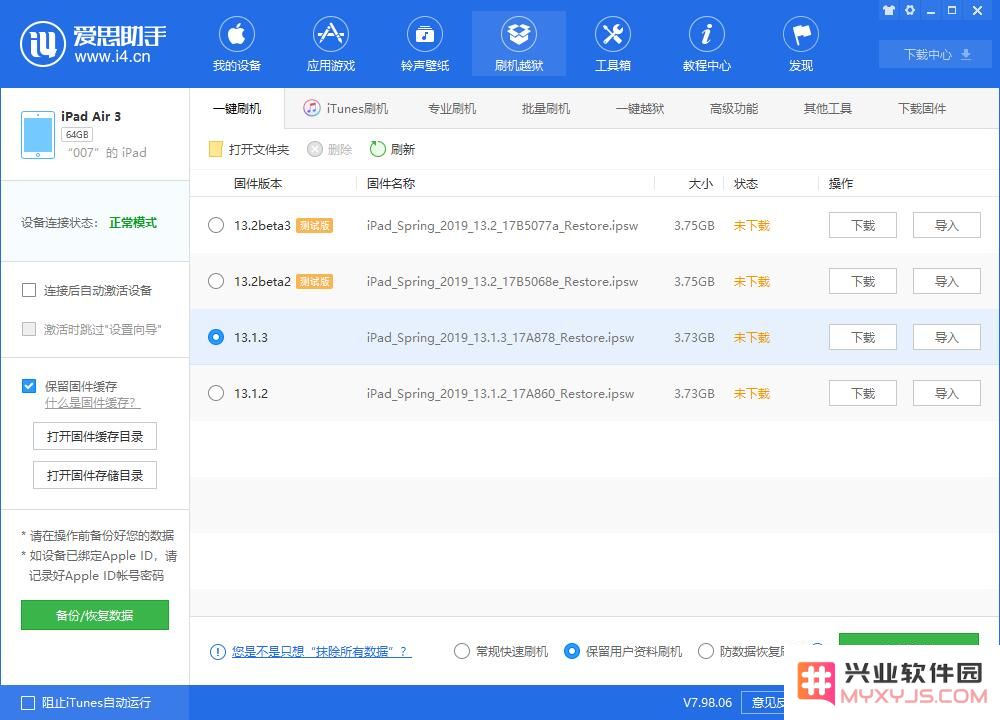
Task: Switch to 其他工具 tab
Action: point(828,109)
